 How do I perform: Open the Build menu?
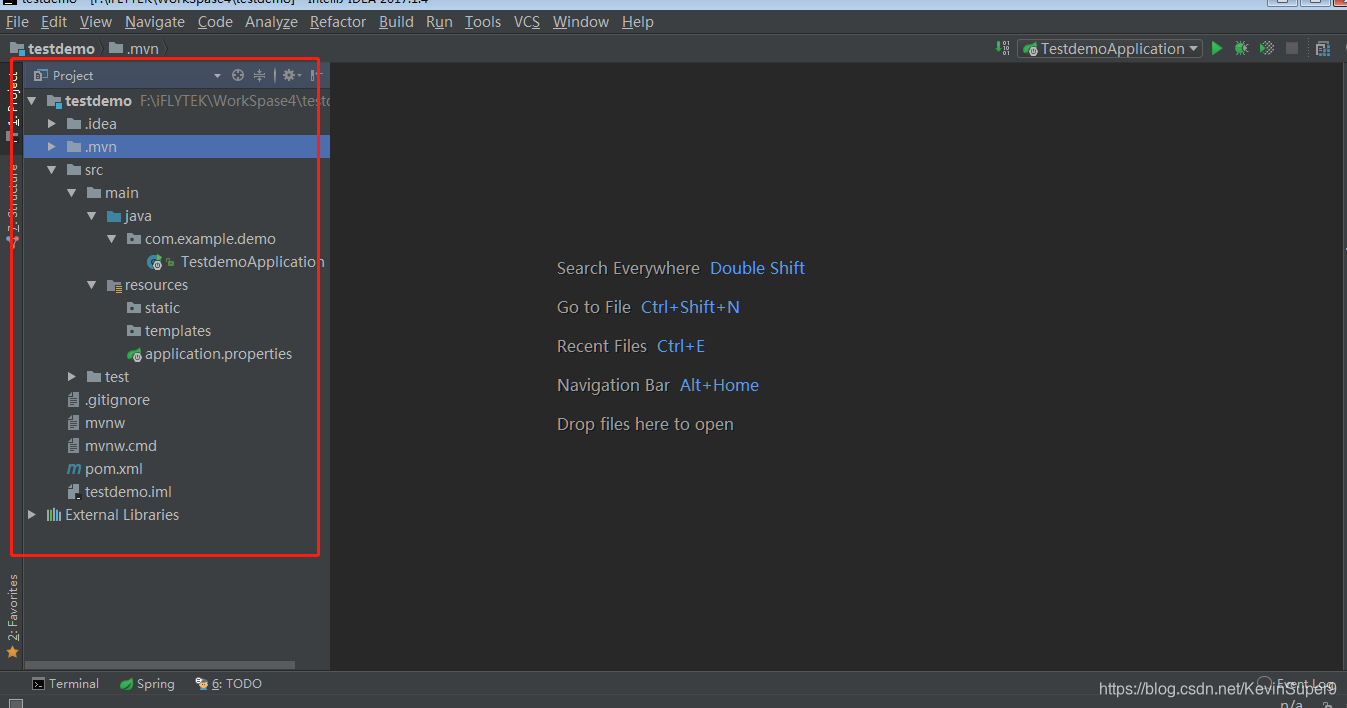(x=396, y=21)
